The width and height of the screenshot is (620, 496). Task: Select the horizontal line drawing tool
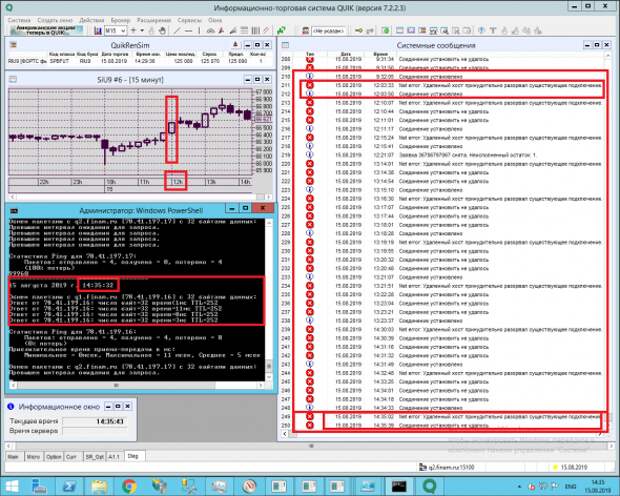point(189,30)
